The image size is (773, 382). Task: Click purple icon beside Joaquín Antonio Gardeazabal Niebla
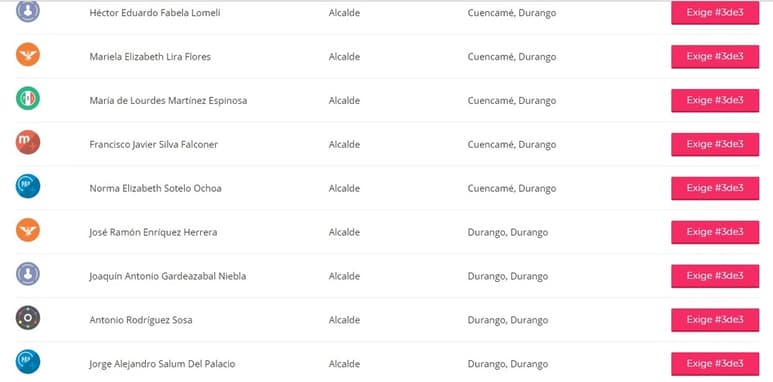tap(28, 274)
